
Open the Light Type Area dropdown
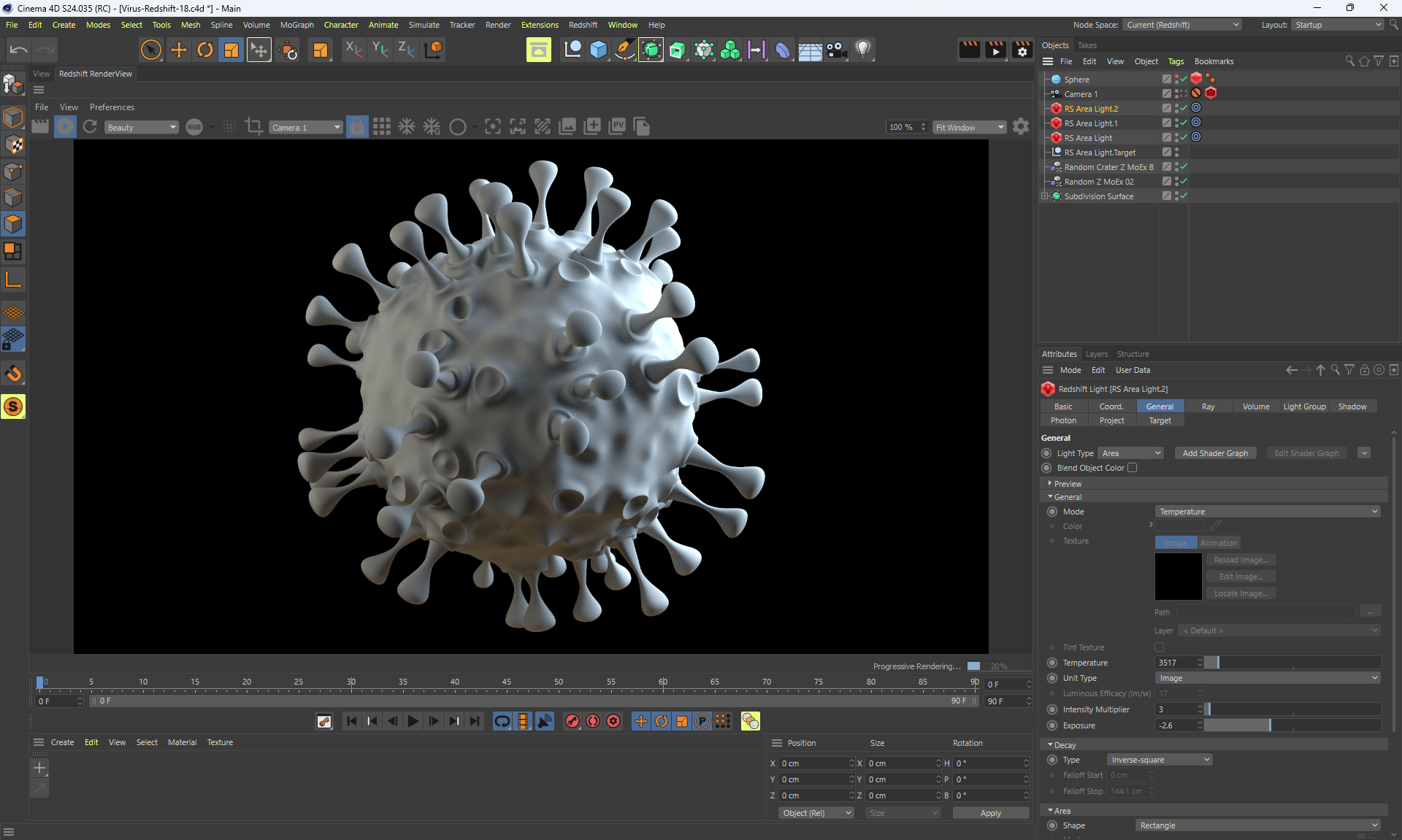[x=1131, y=453]
